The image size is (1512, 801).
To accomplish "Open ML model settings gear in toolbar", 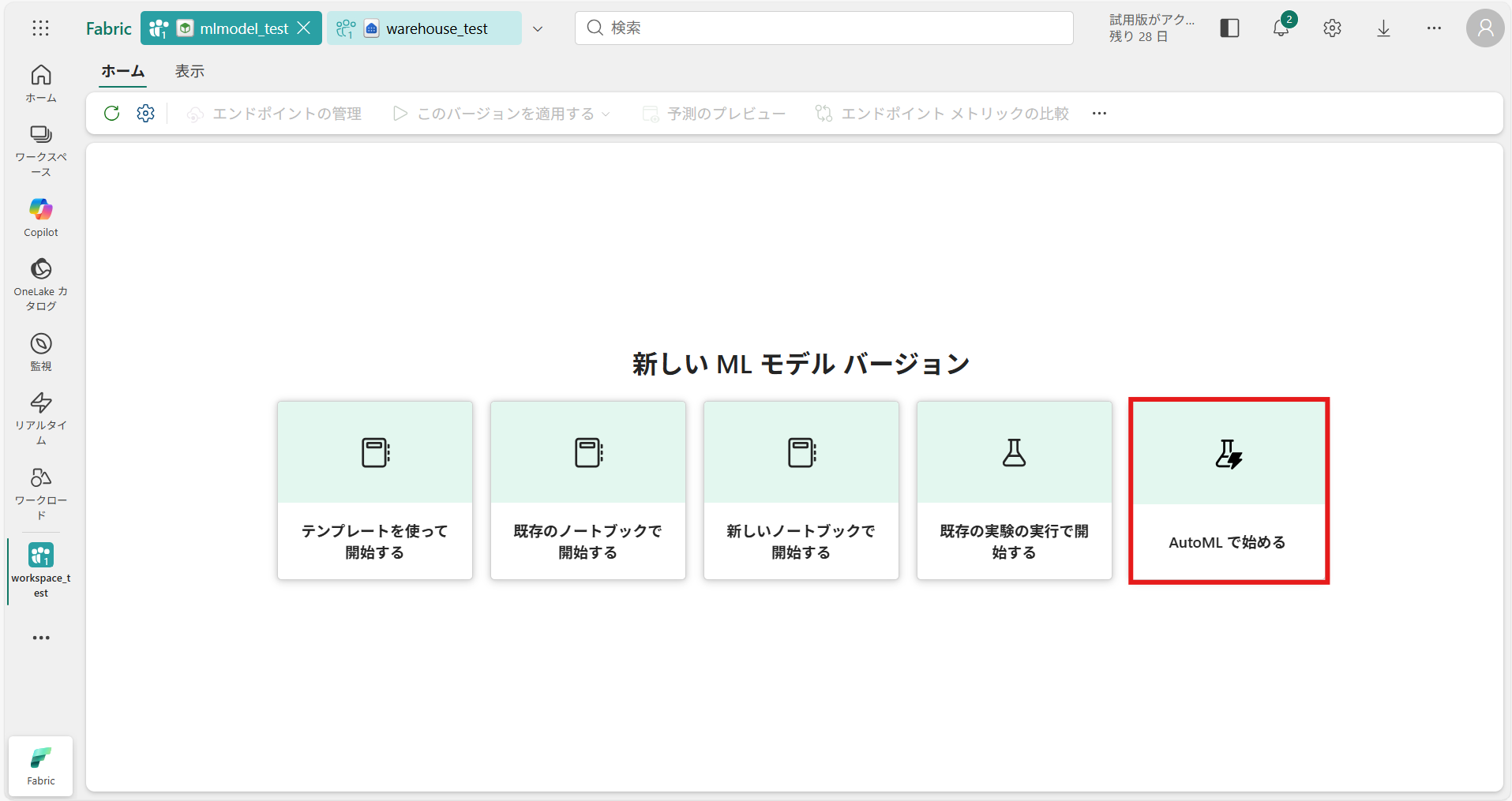I will click(x=146, y=114).
